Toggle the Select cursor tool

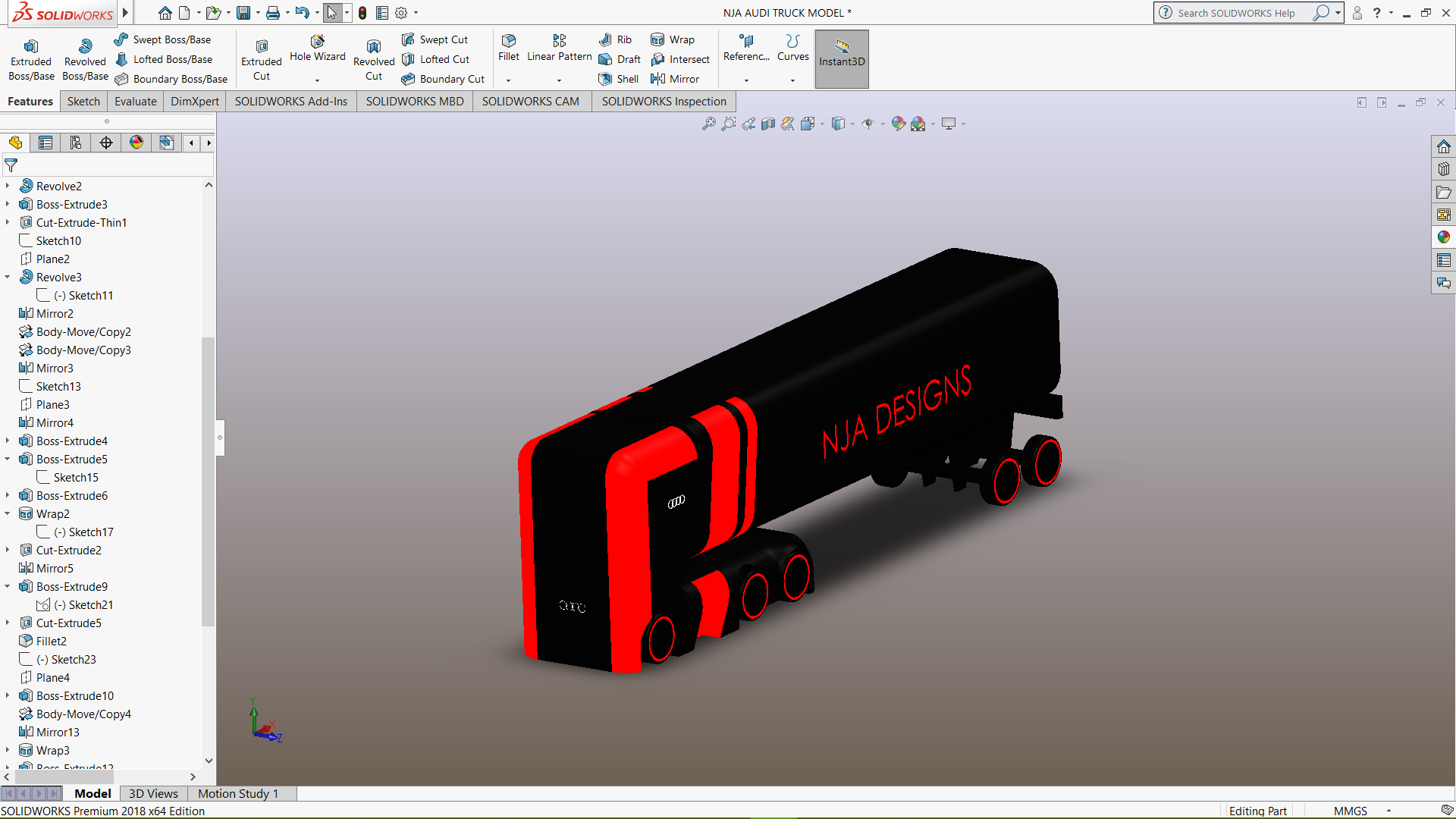[x=332, y=13]
